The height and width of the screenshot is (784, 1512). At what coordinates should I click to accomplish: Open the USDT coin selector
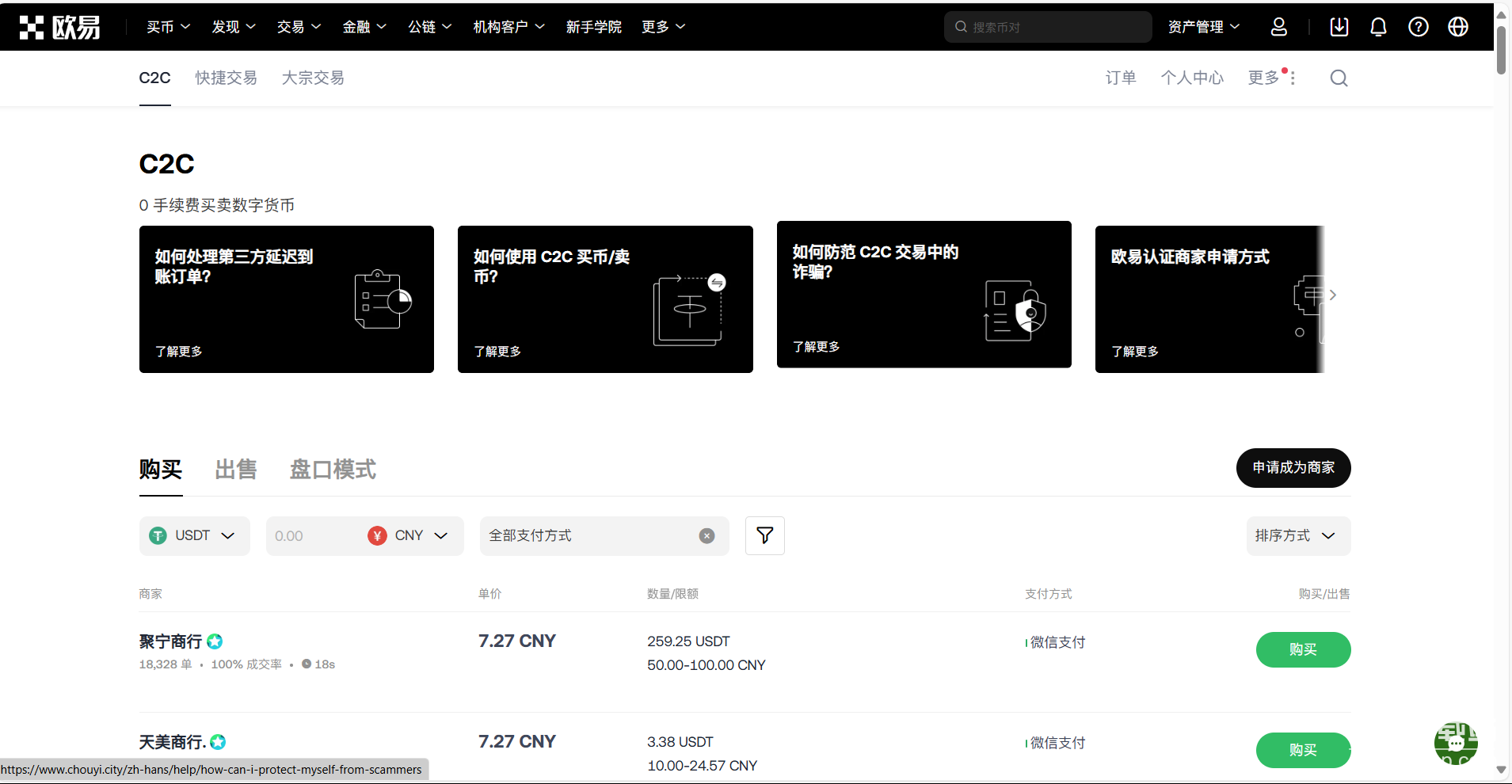(195, 536)
